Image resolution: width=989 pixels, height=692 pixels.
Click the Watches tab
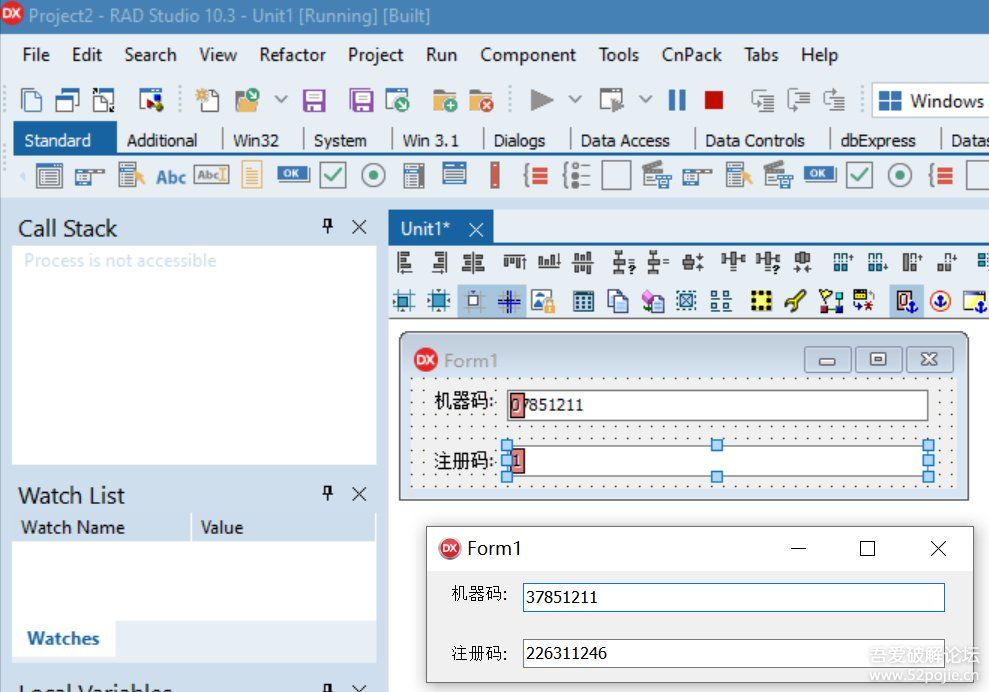63,638
